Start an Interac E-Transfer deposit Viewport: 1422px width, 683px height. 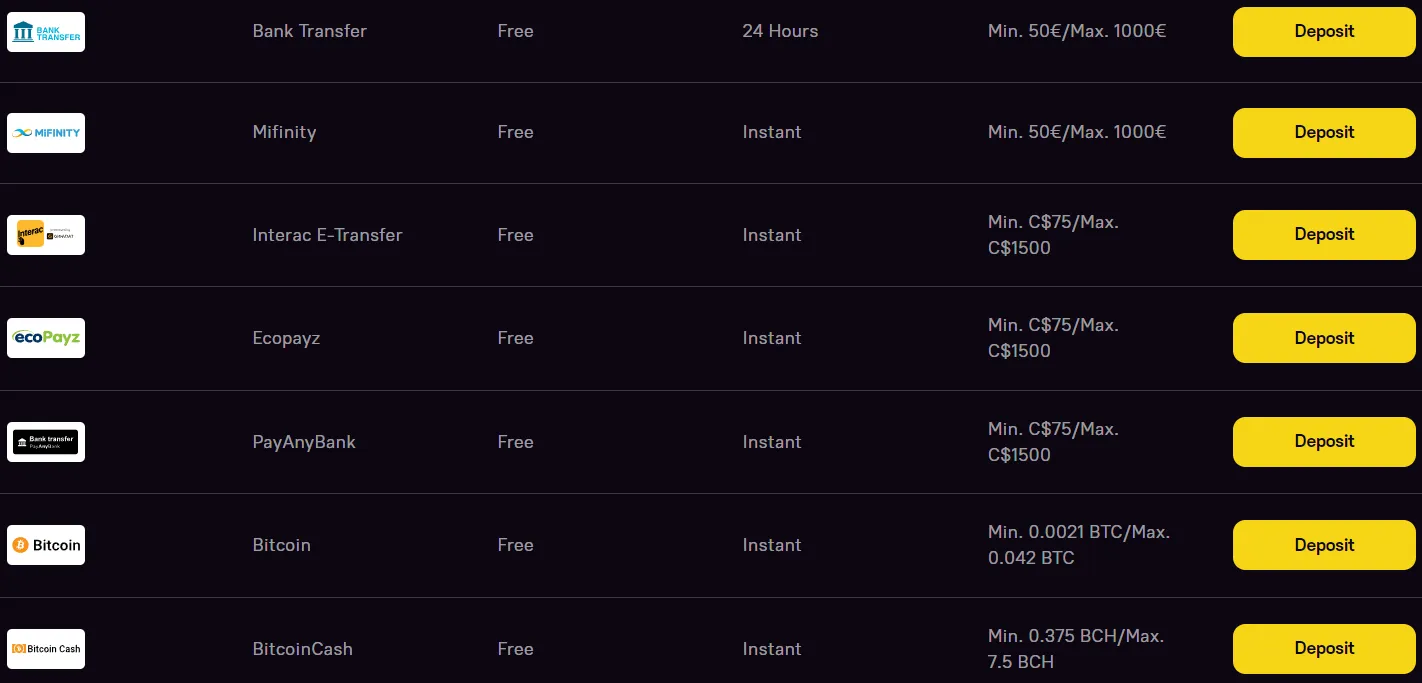tap(1324, 235)
